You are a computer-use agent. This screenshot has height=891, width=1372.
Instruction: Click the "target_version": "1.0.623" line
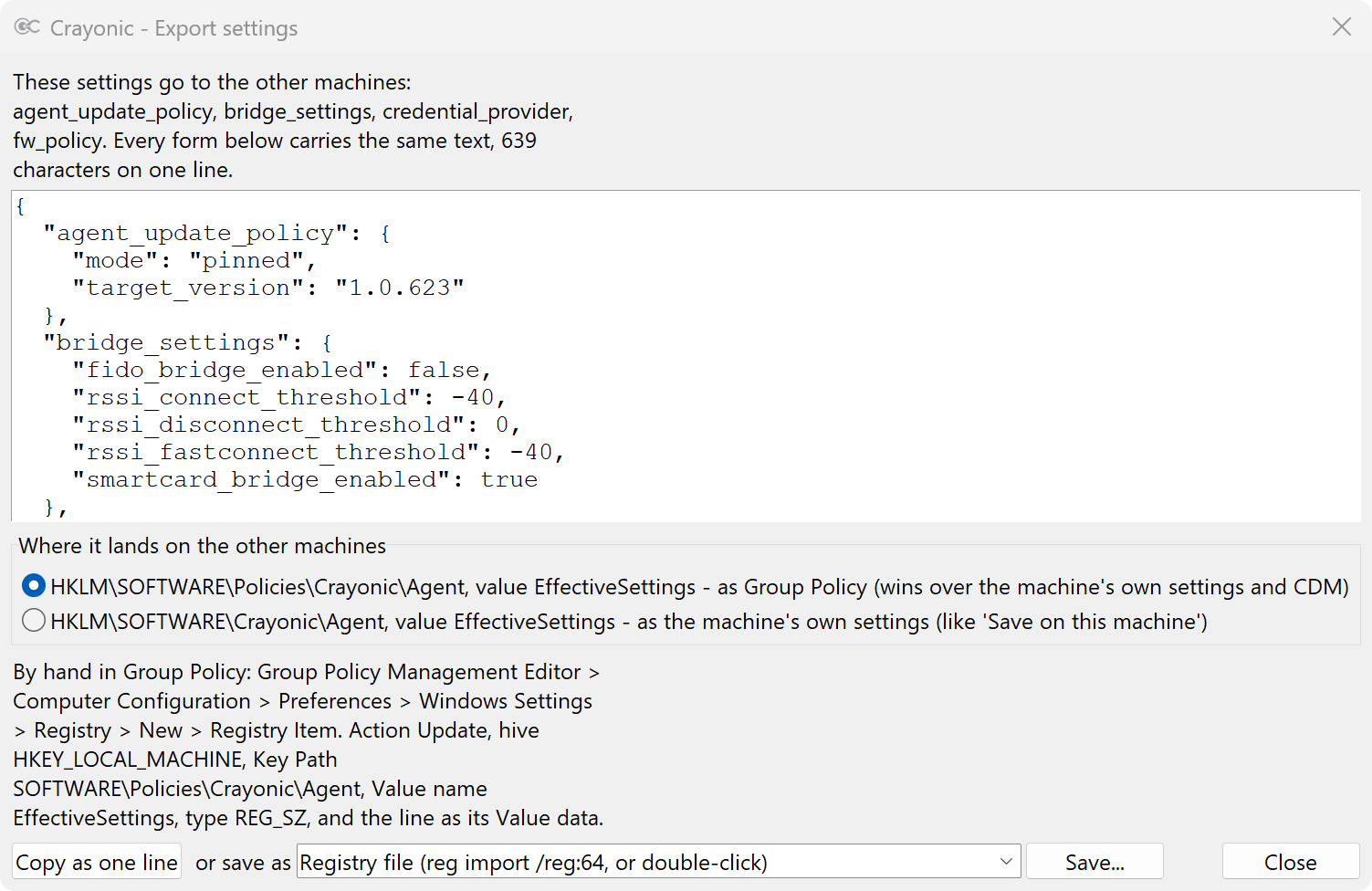click(268, 288)
